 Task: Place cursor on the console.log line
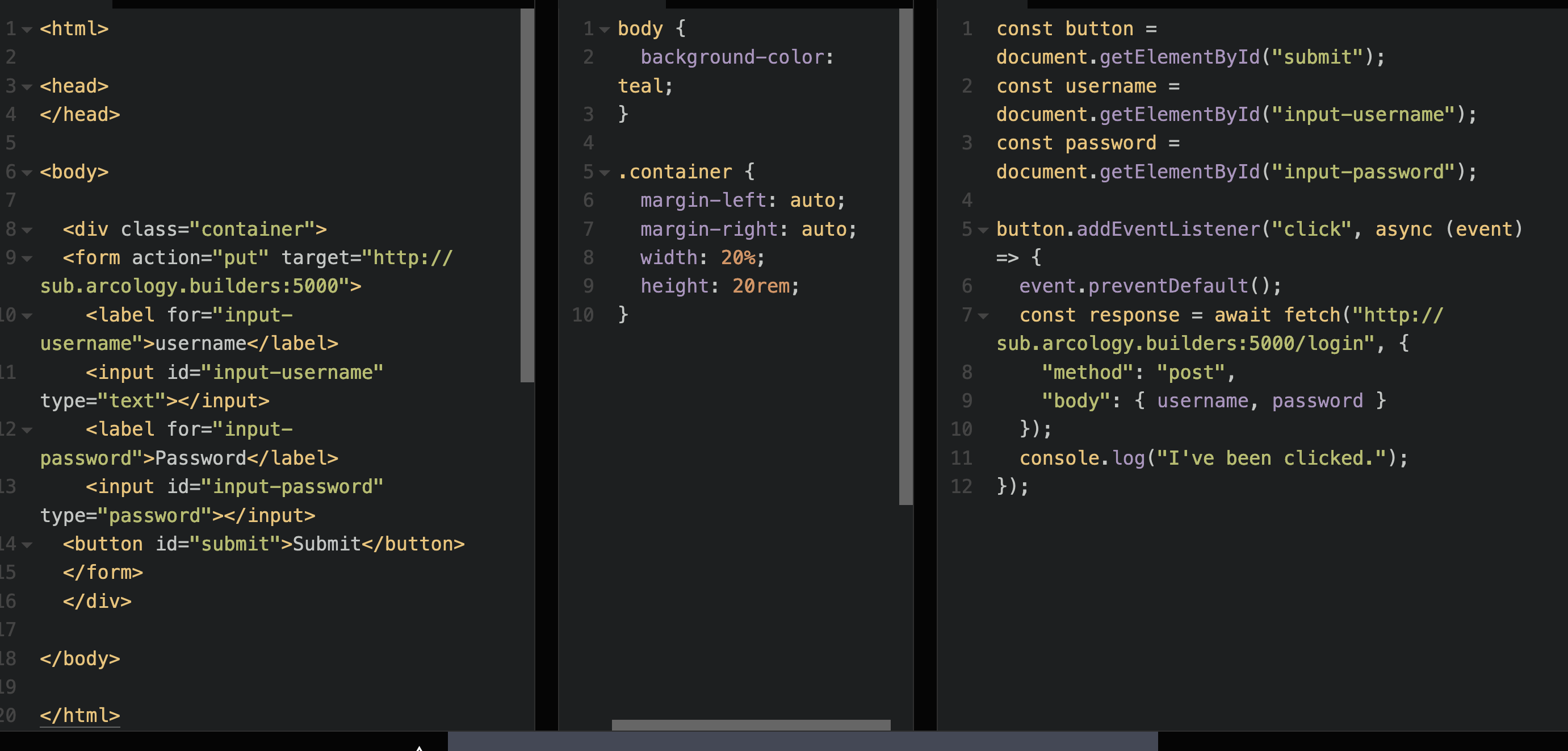[x=1217, y=457]
